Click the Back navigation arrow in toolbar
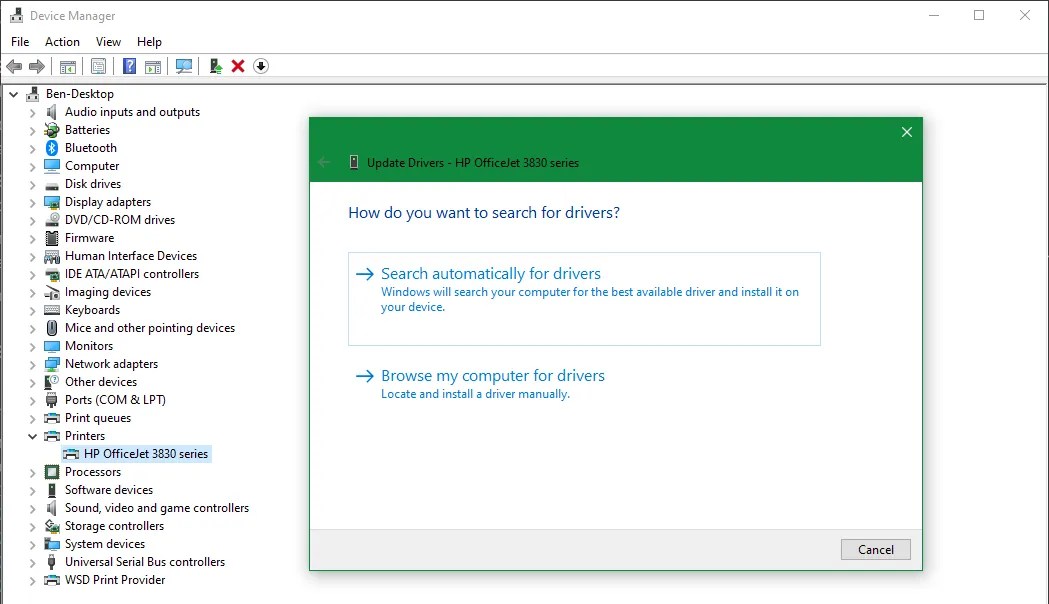1049x604 pixels. 15,66
